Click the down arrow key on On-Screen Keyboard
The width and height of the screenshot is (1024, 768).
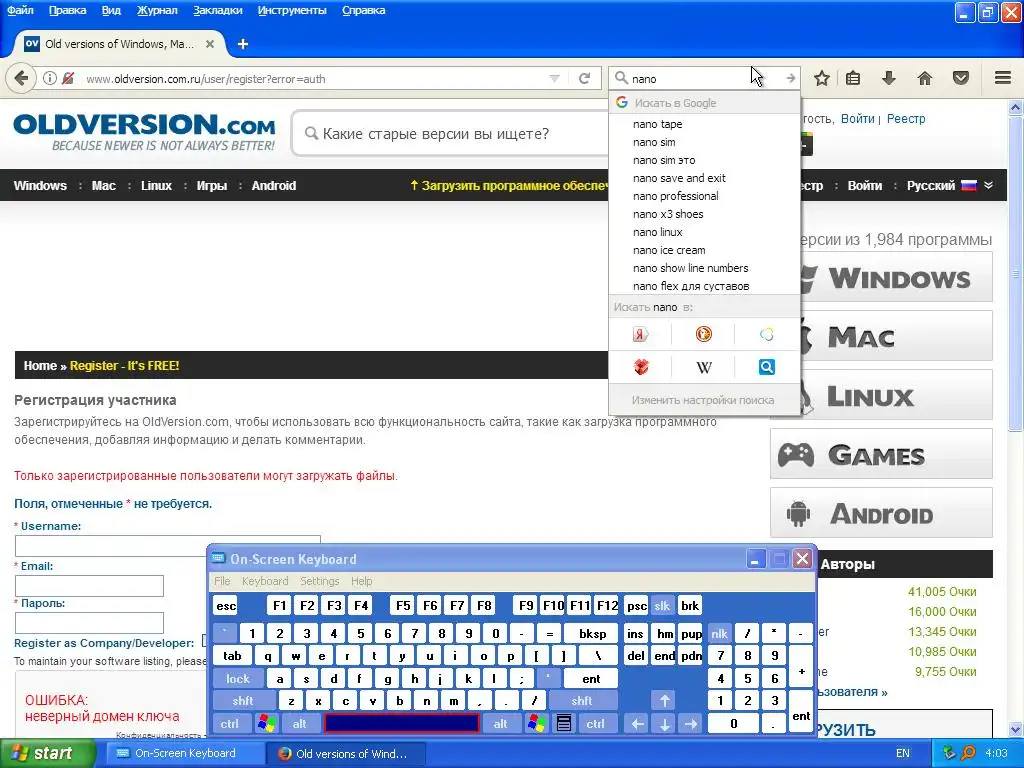click(664, 724)
